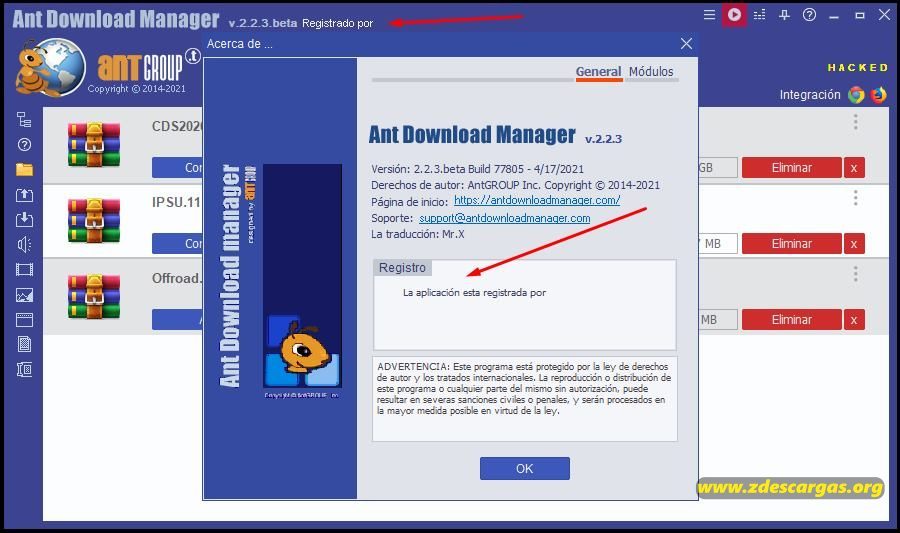Click the GB size field on first row
900x533 pixels.
click(718, 168)
